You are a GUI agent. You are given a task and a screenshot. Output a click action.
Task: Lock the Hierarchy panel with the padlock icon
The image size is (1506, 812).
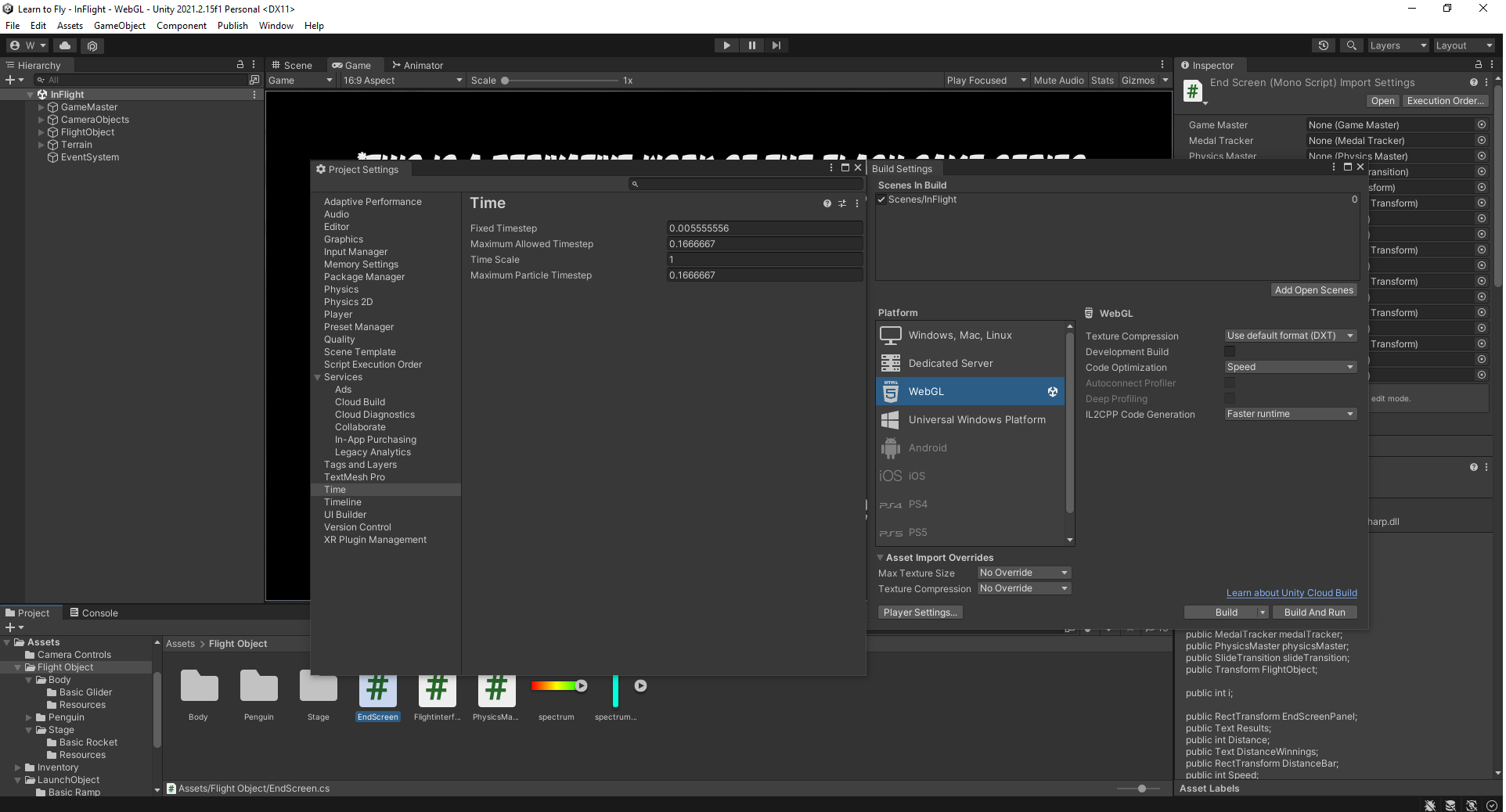[x=240, y=65]
